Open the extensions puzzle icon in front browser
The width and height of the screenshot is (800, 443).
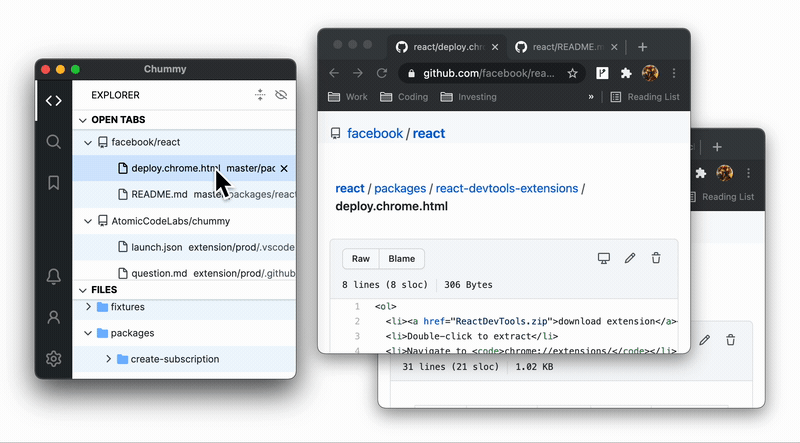626,73
